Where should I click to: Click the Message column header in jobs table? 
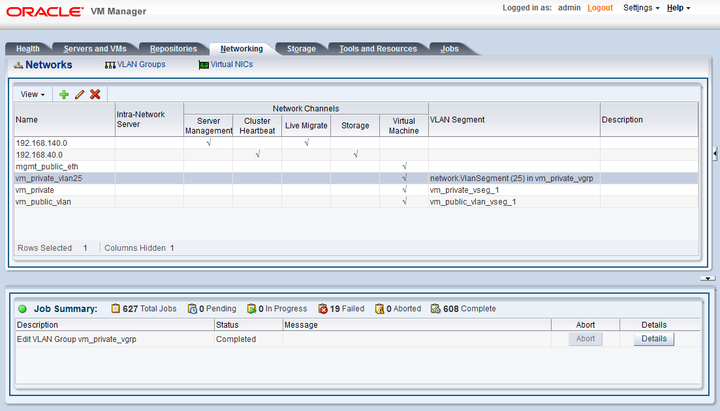[417, 325]
